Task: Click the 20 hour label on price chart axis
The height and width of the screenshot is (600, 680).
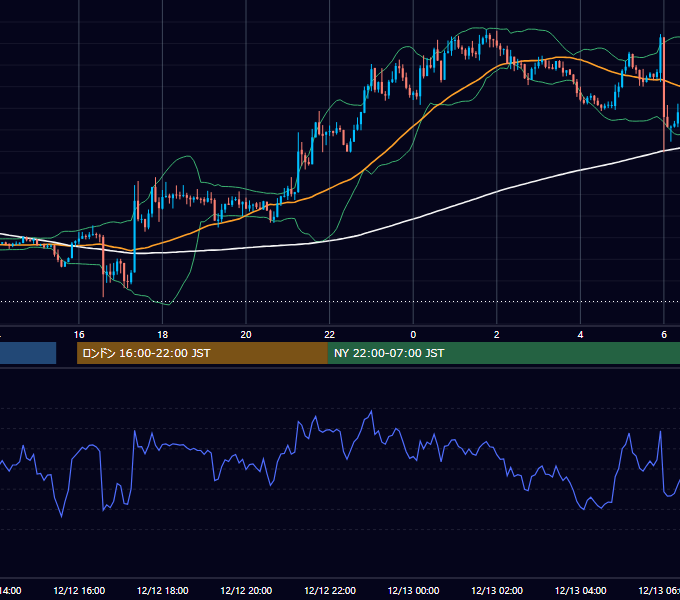Action: tap(246, 335)
